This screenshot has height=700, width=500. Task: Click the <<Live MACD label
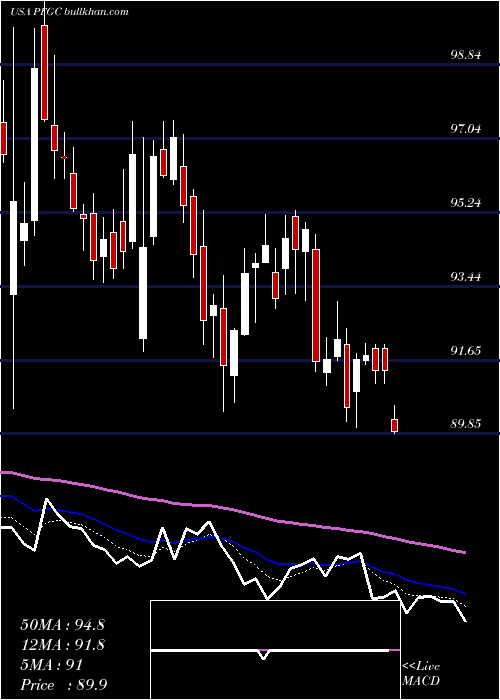coord(421,673)
